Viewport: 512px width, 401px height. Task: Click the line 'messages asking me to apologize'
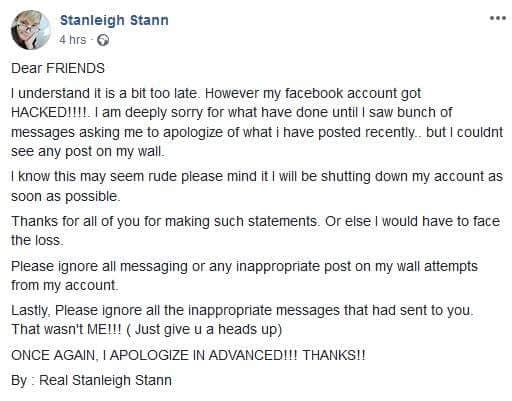tap(257, 132)
